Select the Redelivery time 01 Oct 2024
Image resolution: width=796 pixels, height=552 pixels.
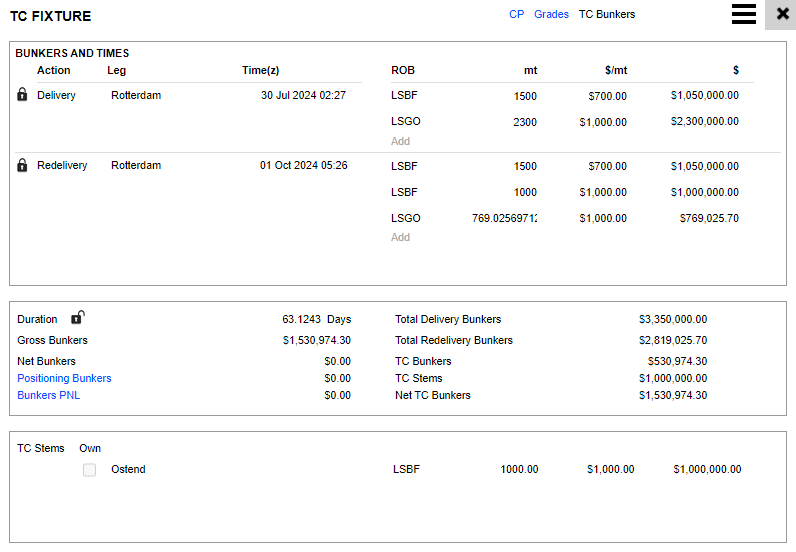[x=303, y=165]
